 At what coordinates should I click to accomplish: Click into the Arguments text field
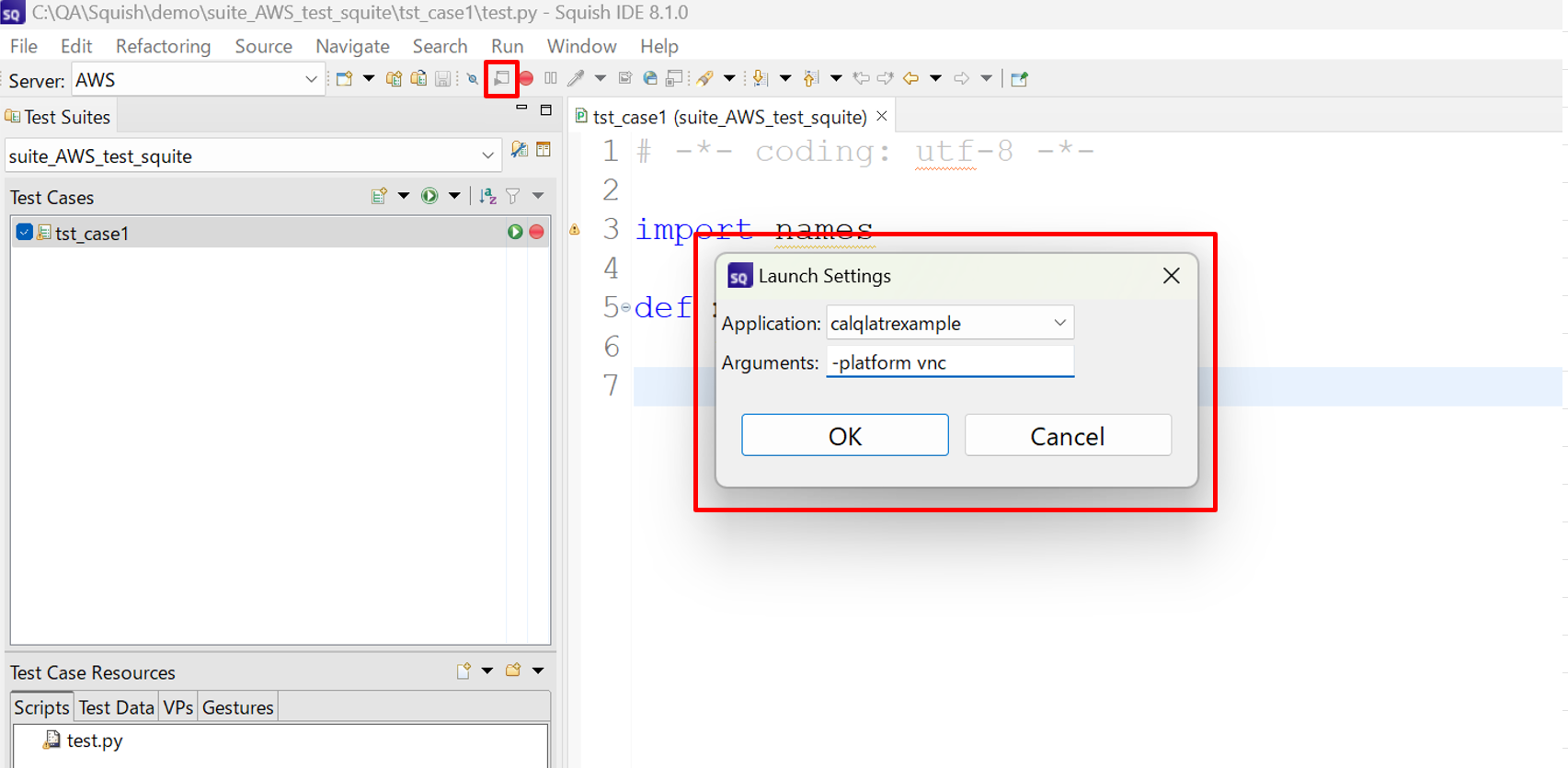(949, 362)
